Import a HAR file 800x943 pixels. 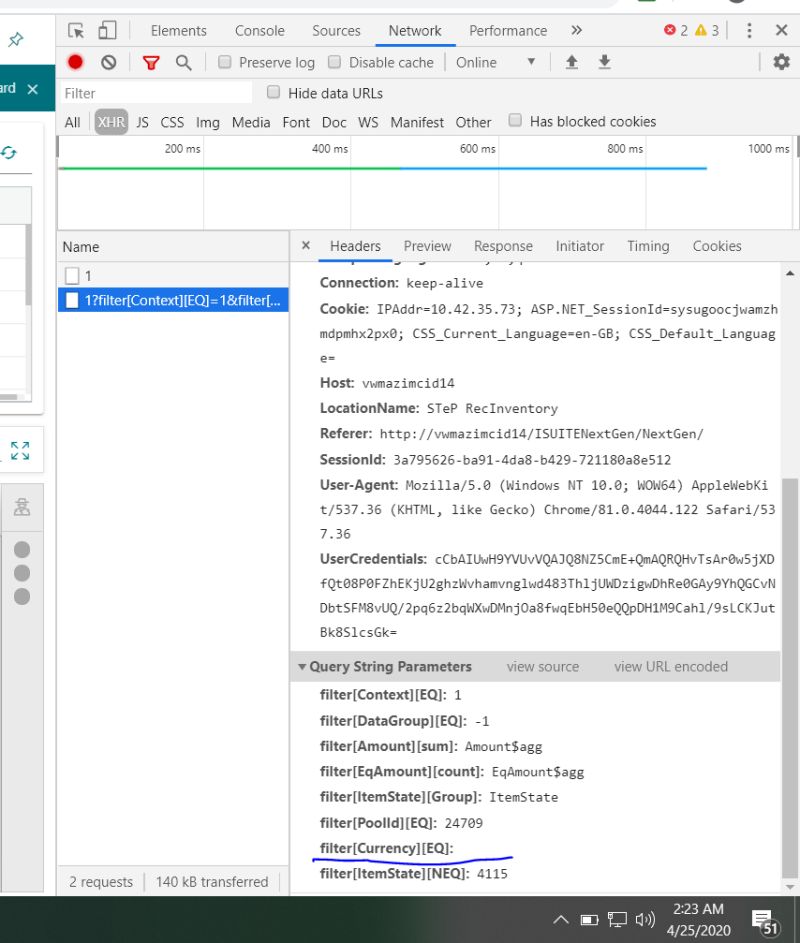point(572,62)
